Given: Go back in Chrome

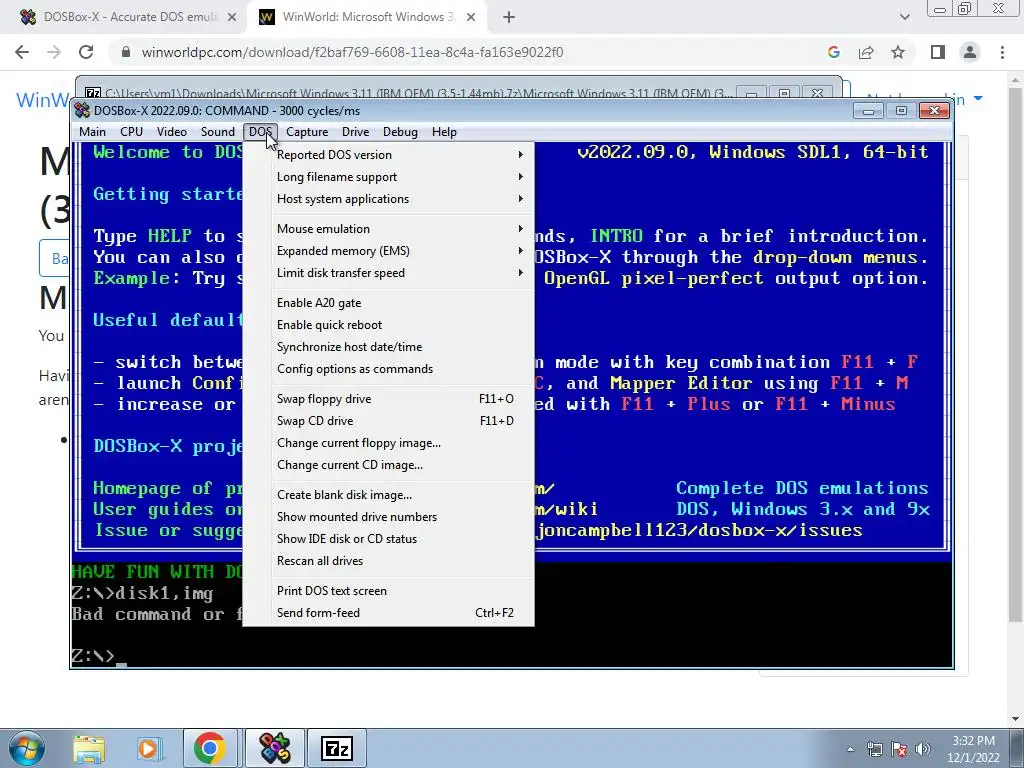Looking at the screenshot, I should (22, 52).
